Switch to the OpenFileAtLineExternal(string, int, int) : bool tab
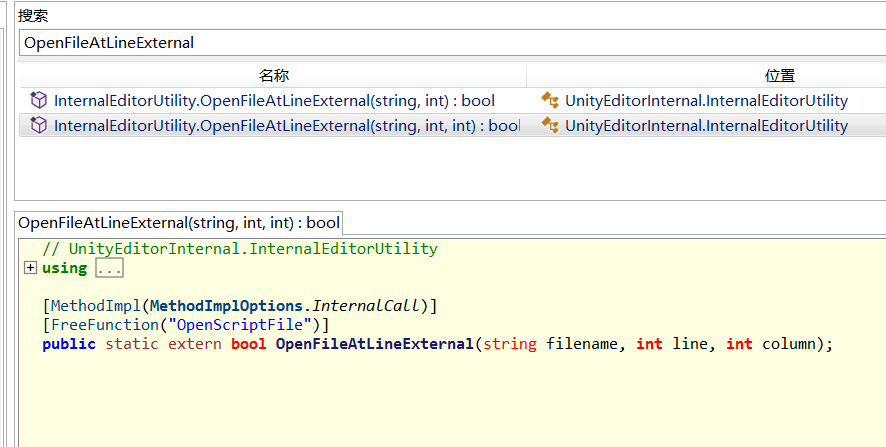Screen dimensions: 886x447 pyautogui.click(x=179, y=223)
